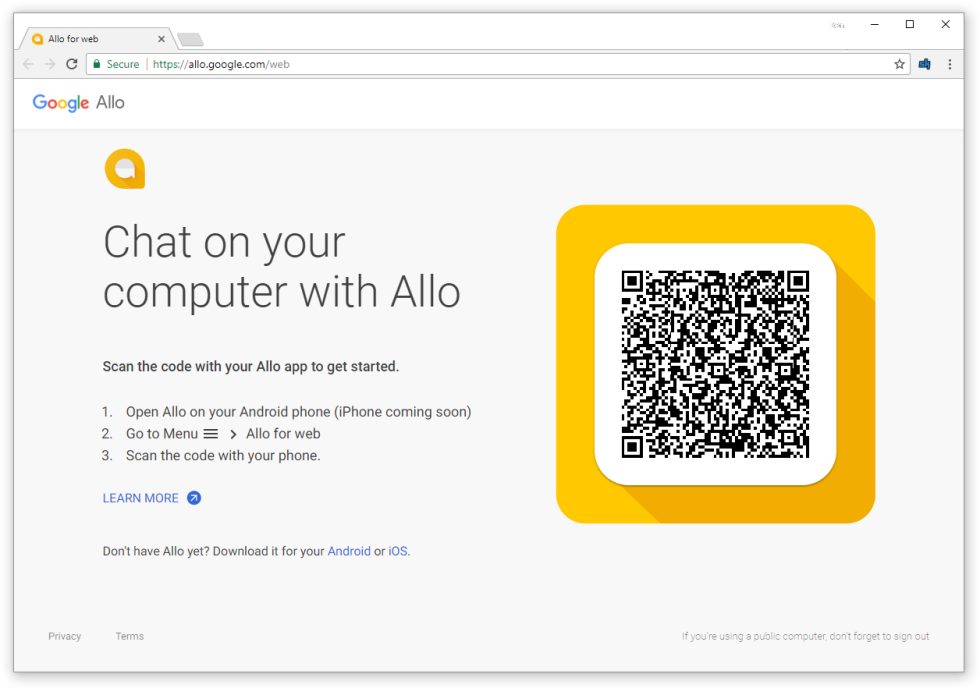The image size is (980, 688).
Task: Reload the Allo web page
Action: [72, 64]
